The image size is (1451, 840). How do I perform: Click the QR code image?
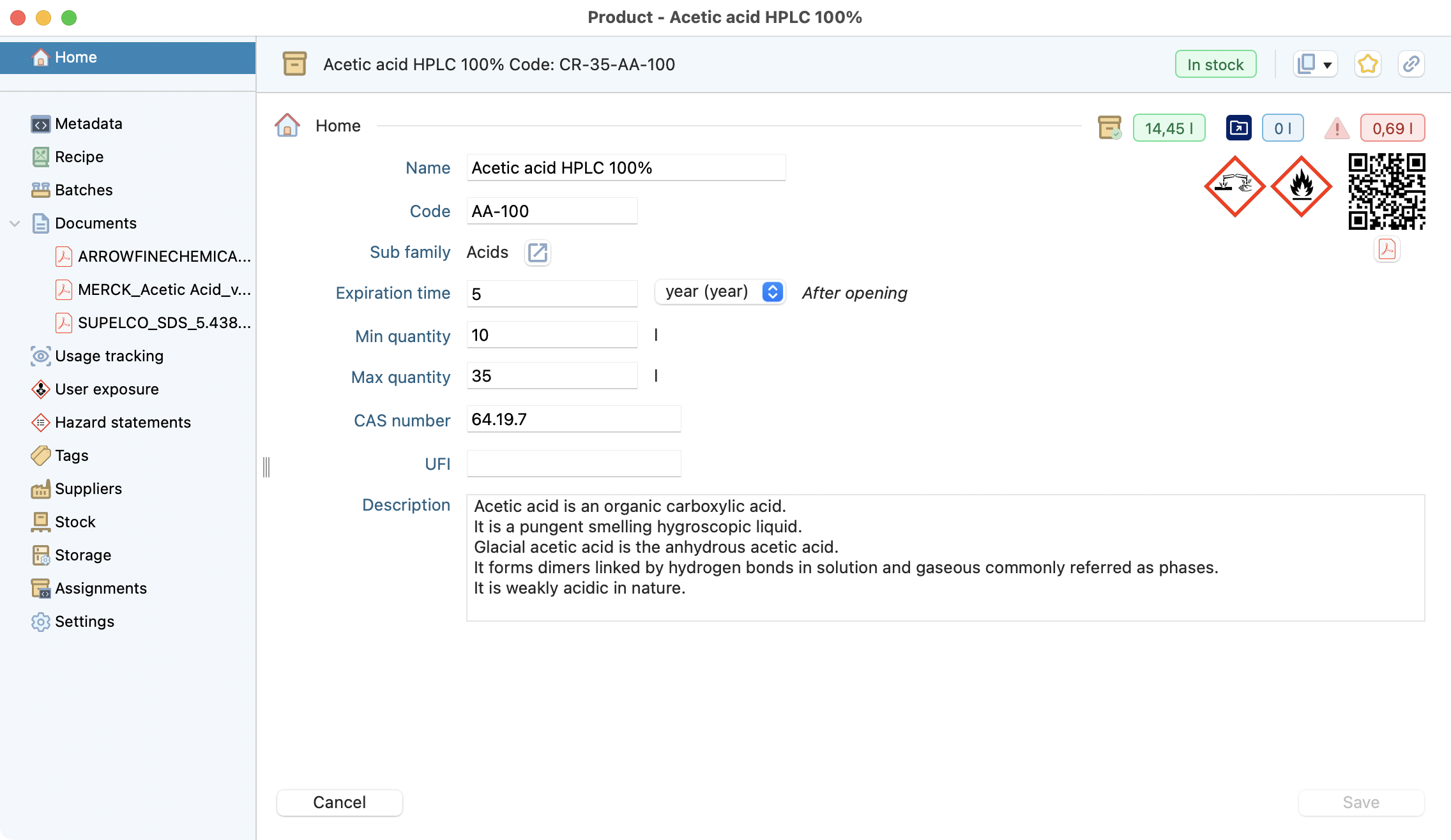(1386, 191)
